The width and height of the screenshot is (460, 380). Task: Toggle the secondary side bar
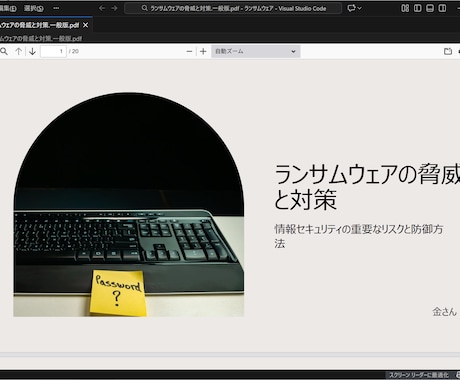(442, 8)
